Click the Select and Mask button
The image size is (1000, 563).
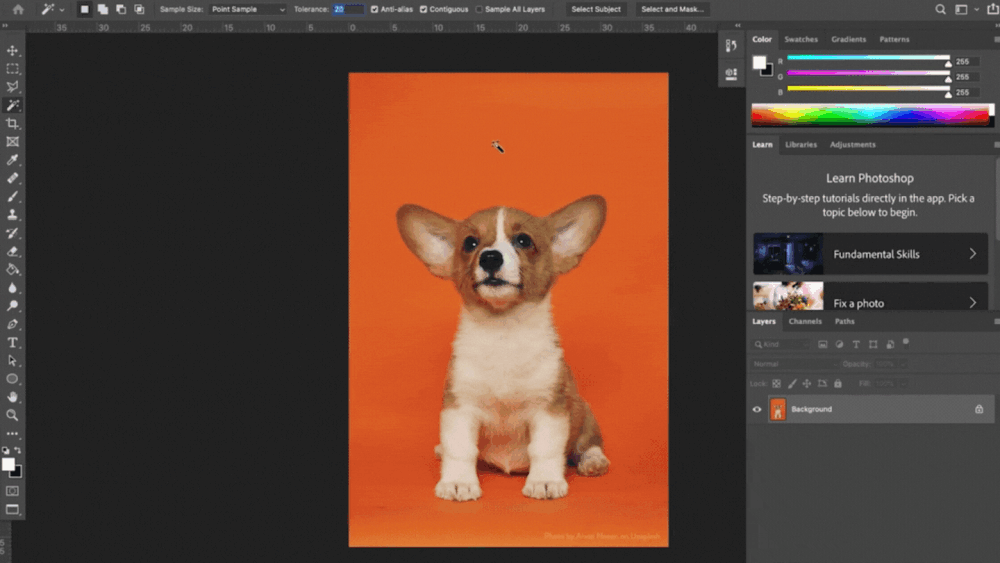672,10
